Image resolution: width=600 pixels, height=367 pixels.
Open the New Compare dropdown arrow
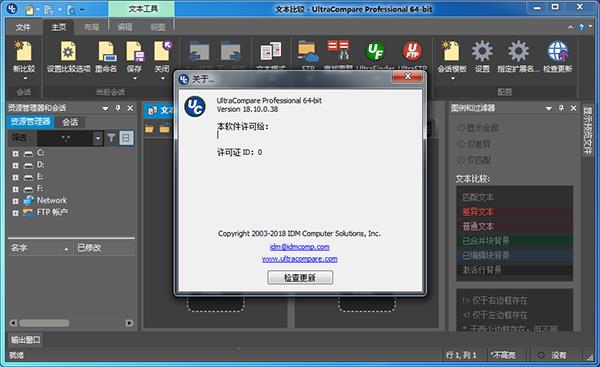point(25,78)
